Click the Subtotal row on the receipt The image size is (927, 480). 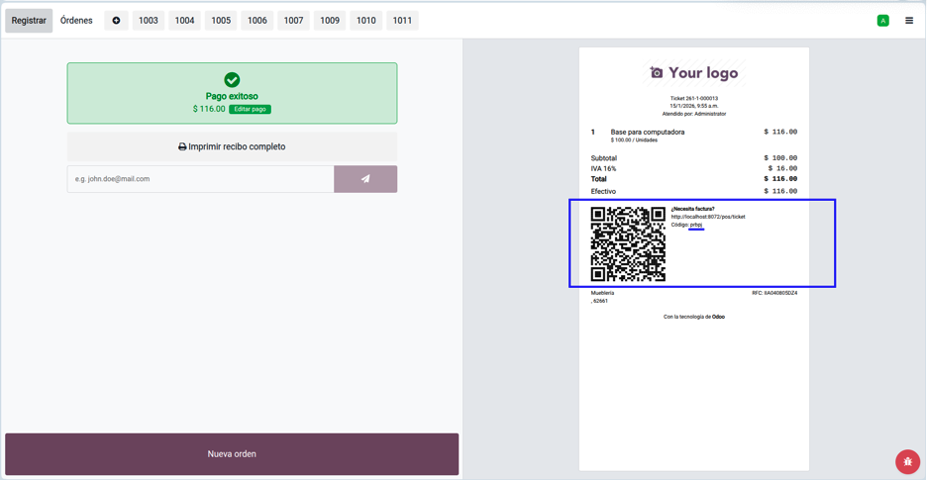pyautogui.click(x=694, y=158)
